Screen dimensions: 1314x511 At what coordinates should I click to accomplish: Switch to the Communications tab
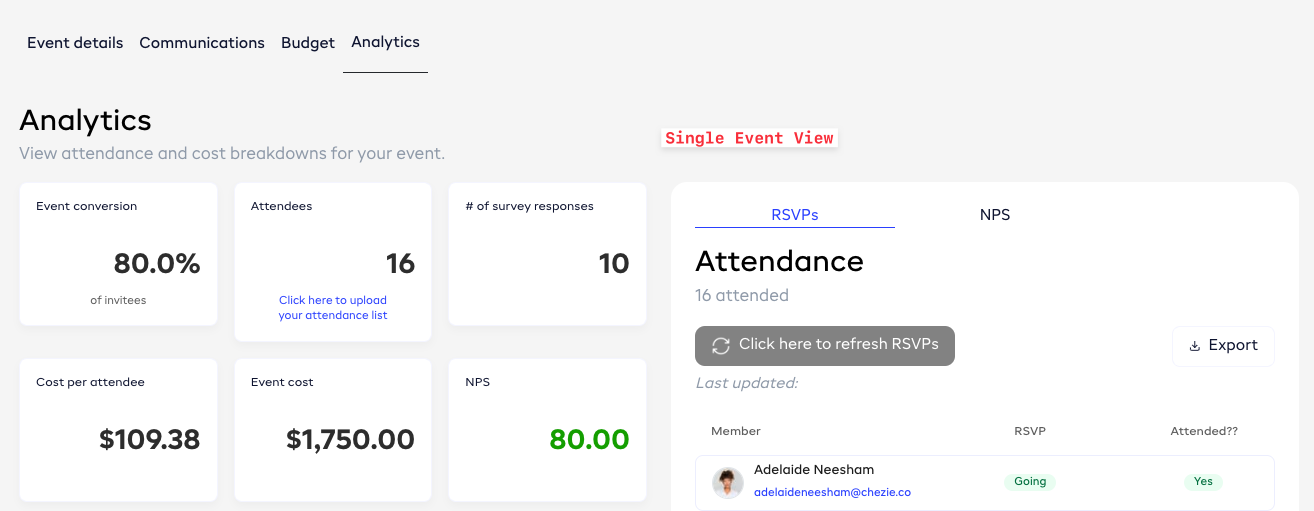(202, 43)
